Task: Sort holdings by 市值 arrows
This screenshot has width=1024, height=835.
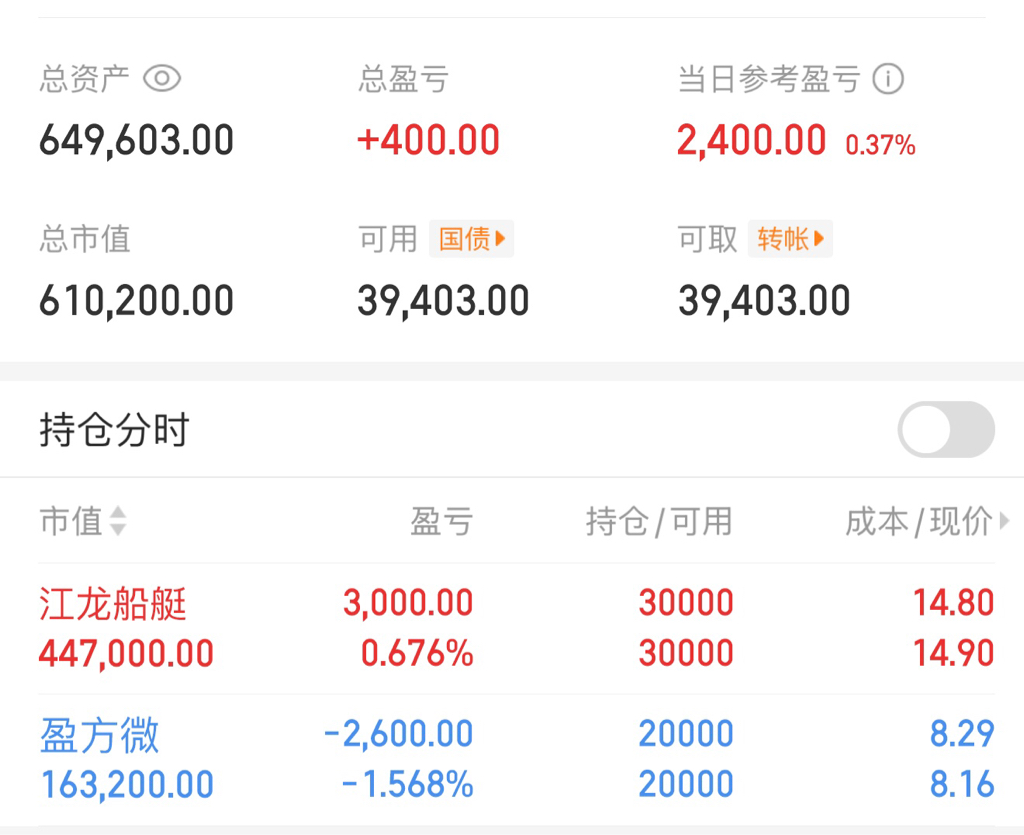Action: (x=118, y=521)
